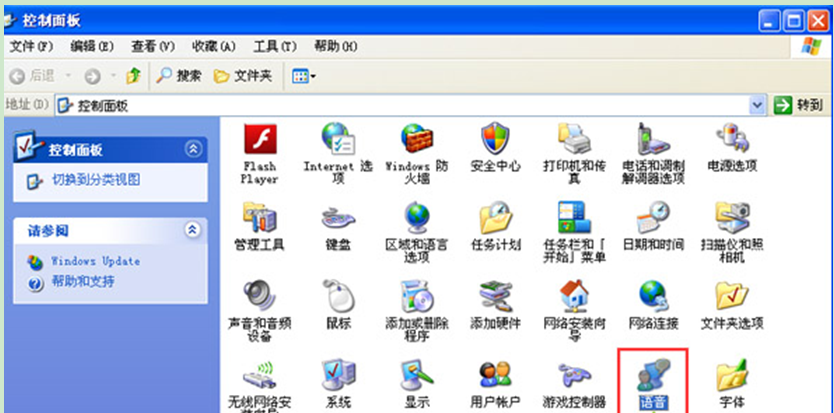Expand the address bar dropdown arrow

(x=756, y=105)
